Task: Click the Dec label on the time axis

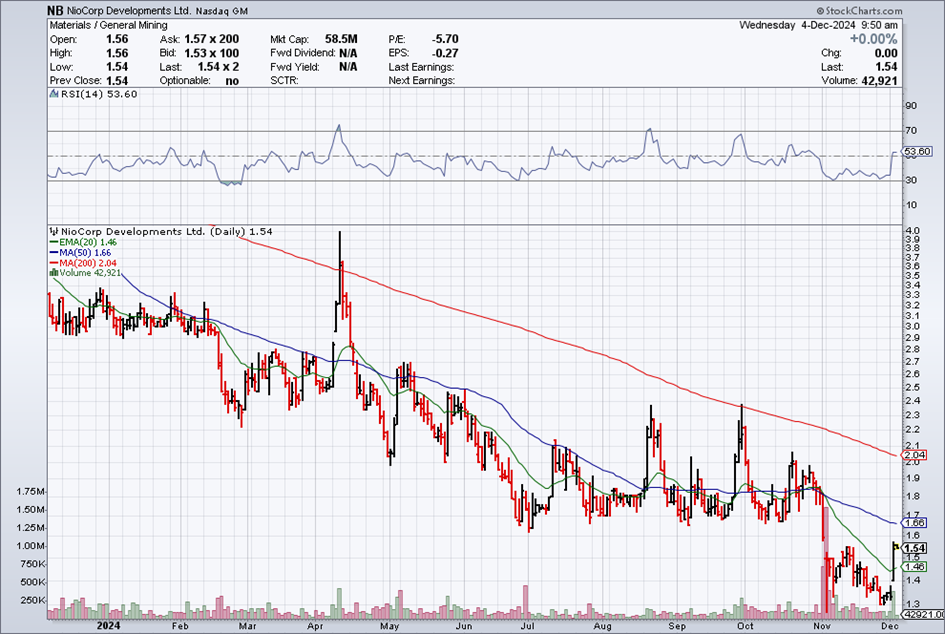Action: 890,626
